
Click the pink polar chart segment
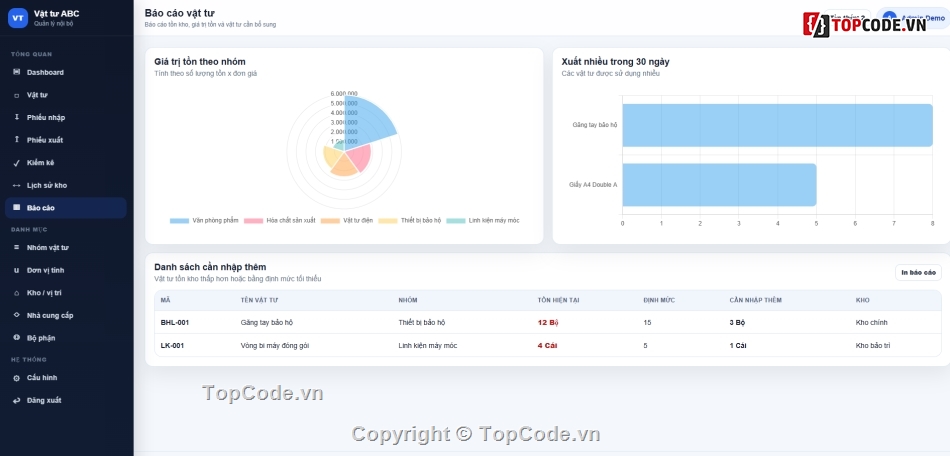coord(359,157)
